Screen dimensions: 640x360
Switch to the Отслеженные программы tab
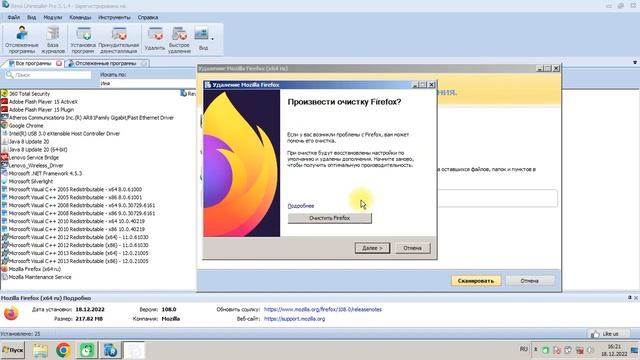pyautogui.click(x=105, y=63)
